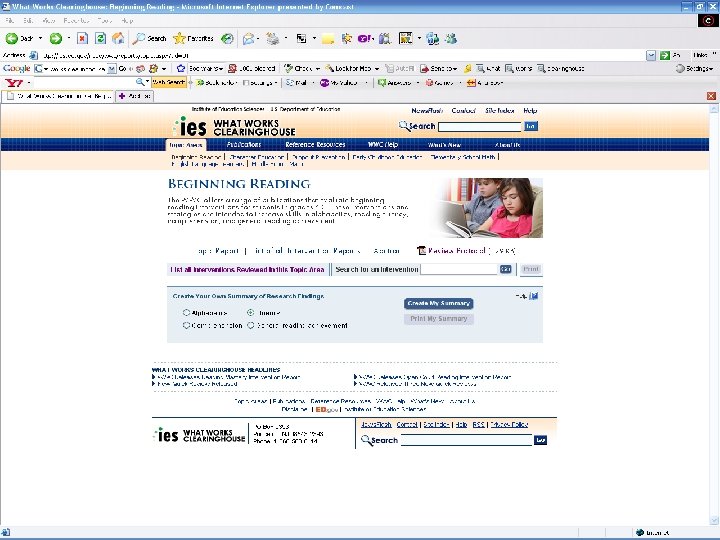Select the General reading achievement radio button
720x540 pixels.
pos(251,326)
